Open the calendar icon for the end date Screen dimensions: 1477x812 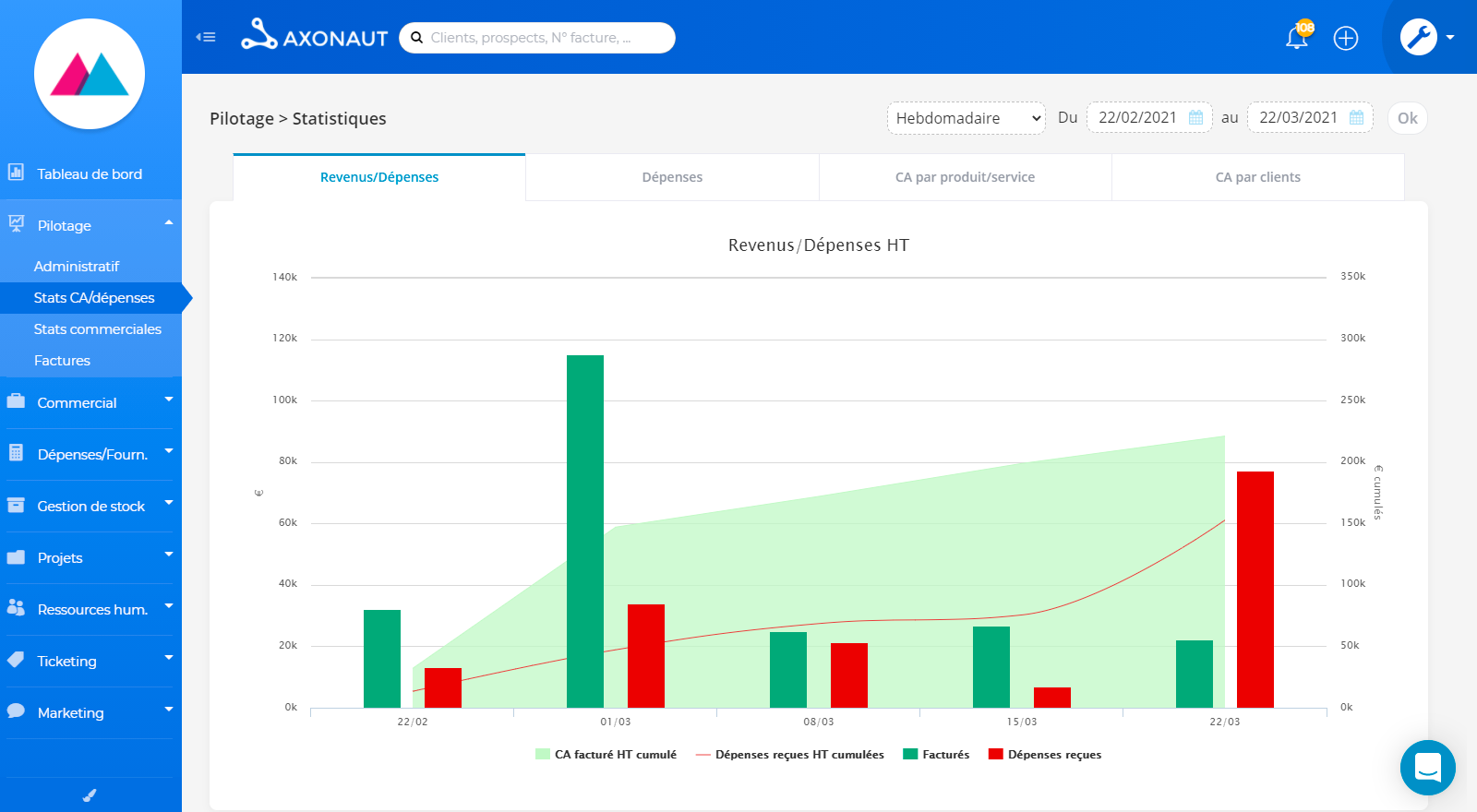(x=1356, y=118)
